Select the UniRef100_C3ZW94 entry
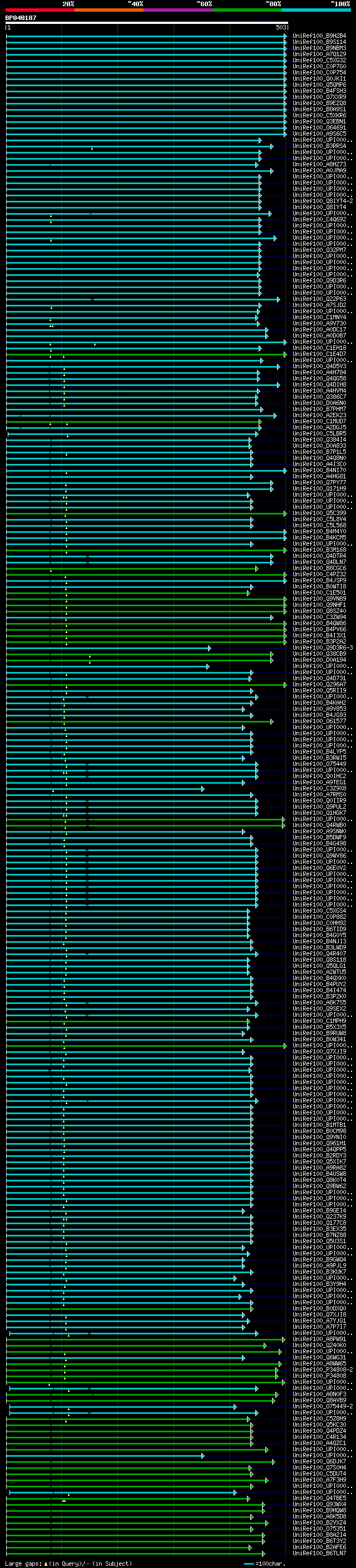 click(x=319, y=618)
